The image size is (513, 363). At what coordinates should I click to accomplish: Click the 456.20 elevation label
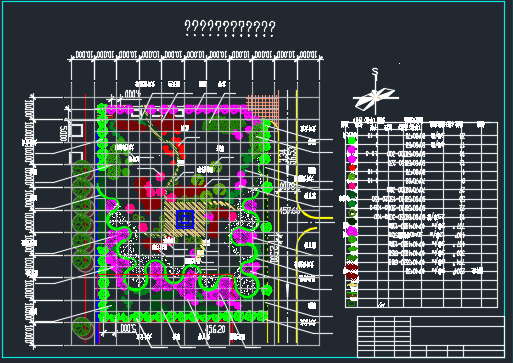(215, 329)
